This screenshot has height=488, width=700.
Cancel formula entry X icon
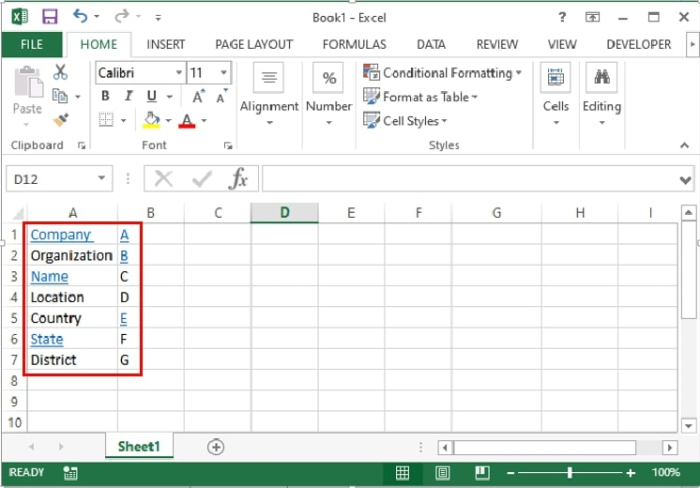pyautogui.click(x=163, y=179)
